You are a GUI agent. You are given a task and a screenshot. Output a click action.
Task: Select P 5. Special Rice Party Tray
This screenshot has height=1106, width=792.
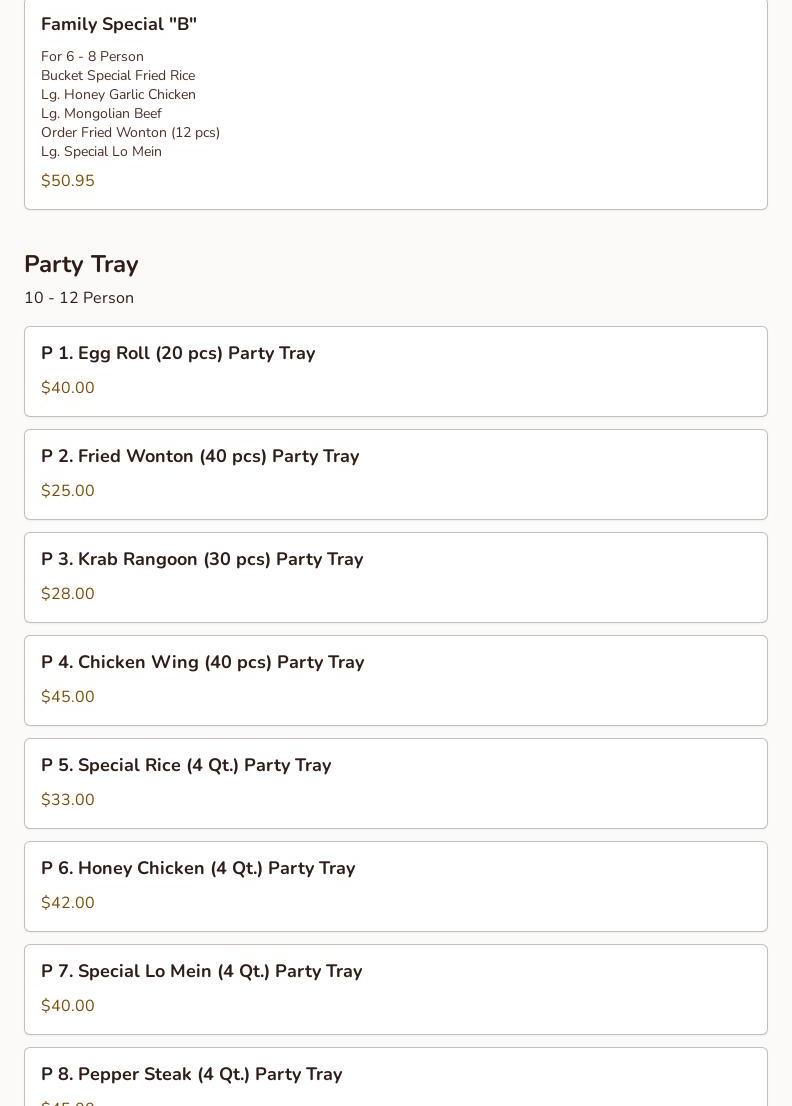coord(186,765)
